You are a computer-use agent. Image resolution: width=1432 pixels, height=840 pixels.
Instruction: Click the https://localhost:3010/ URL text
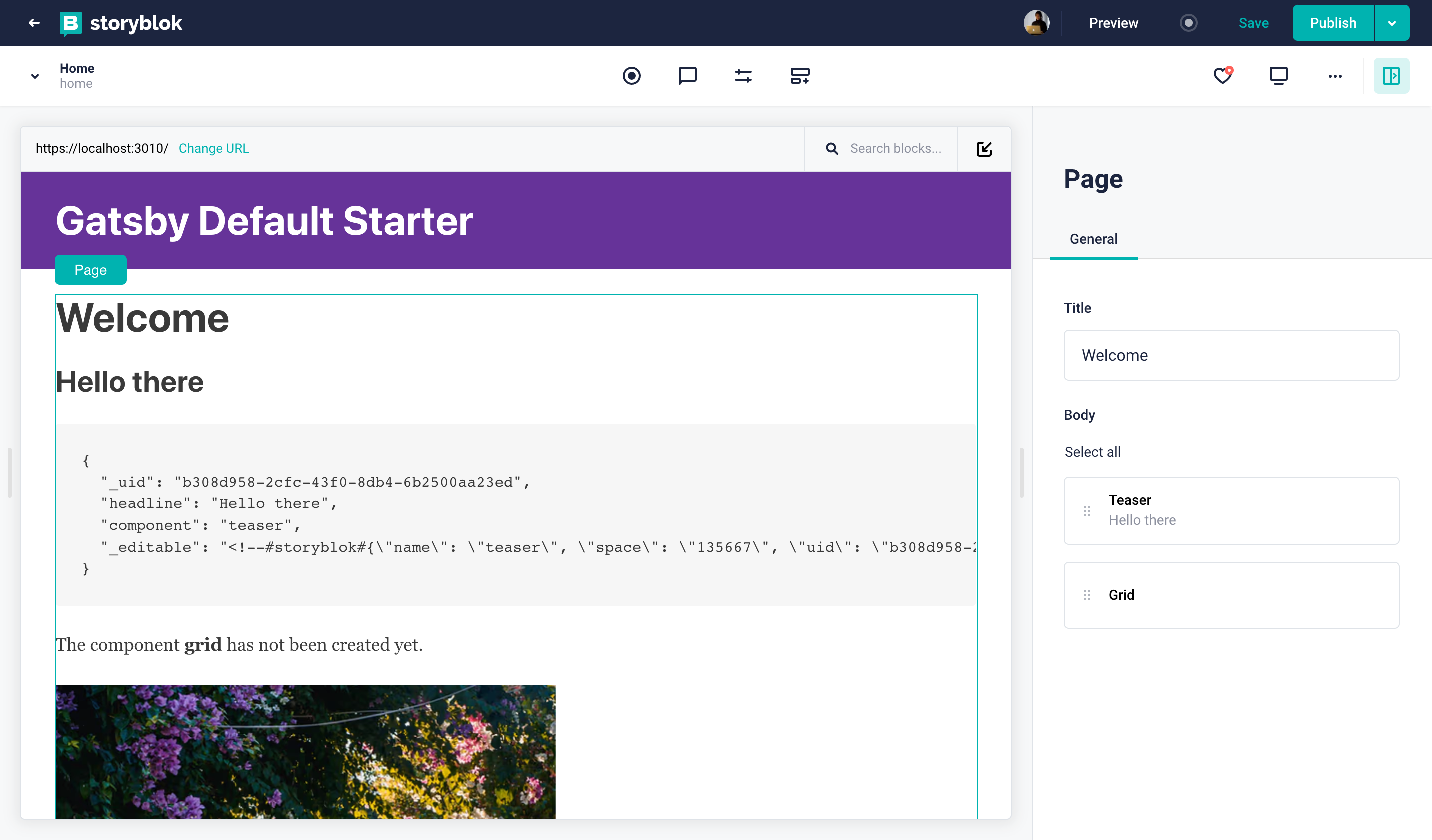(102, 149)
